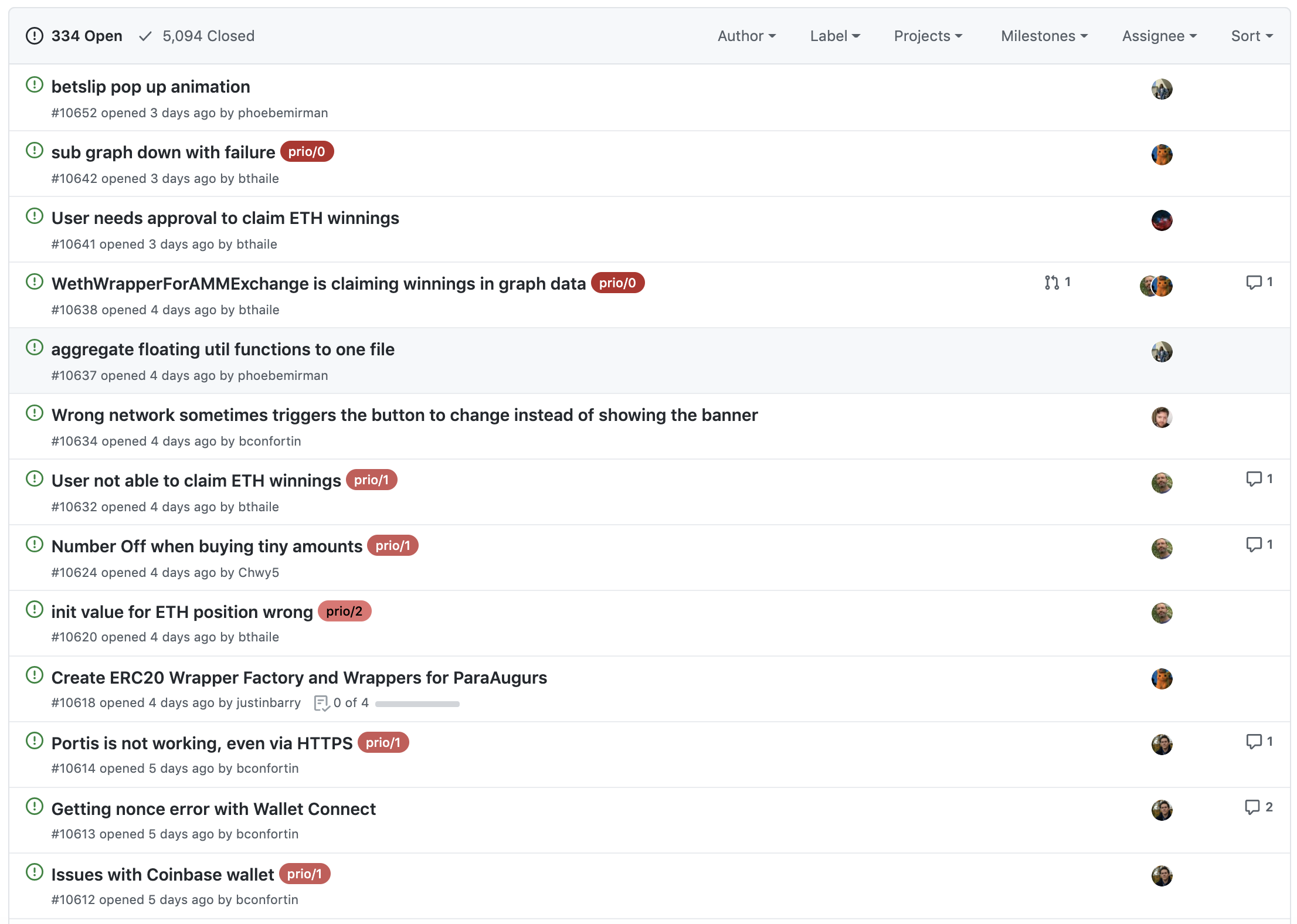Open the Sort dropdown
This screenshot has width=1297, height=924.
click(x=1251, y=36)
